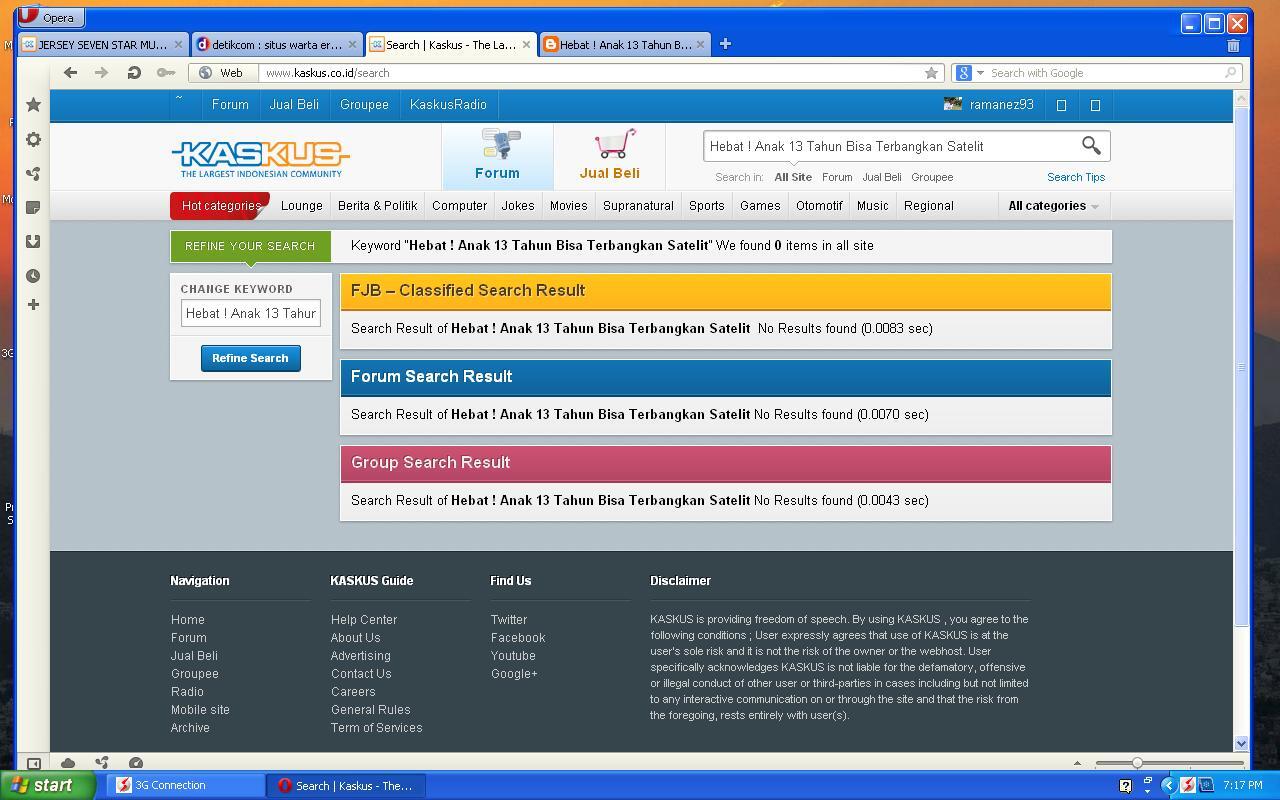The width and height of the screenshot is (1280, 800).
Task: Open Archive footer link
Action: click(x=190, y=728)
